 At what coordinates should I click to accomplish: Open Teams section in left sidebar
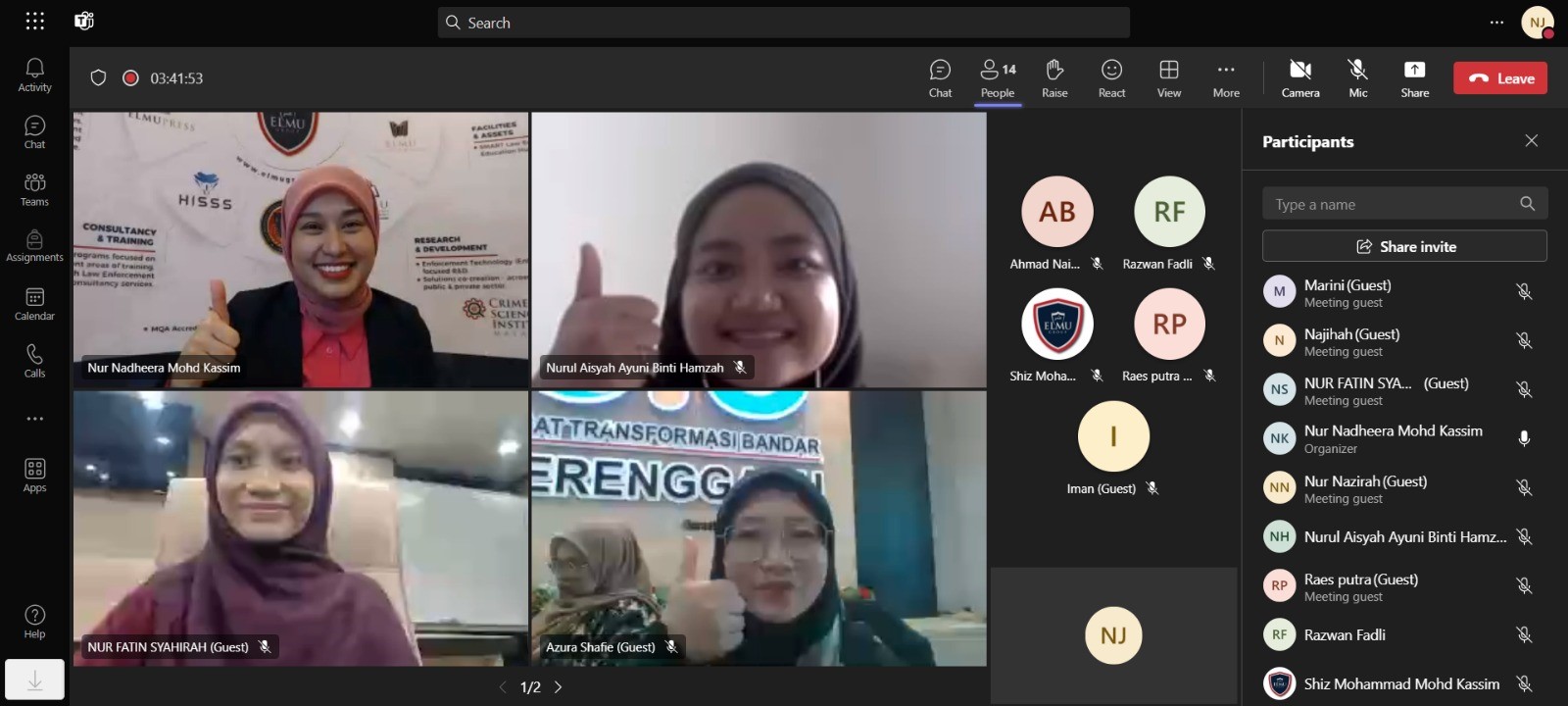[x=34, y=189]
